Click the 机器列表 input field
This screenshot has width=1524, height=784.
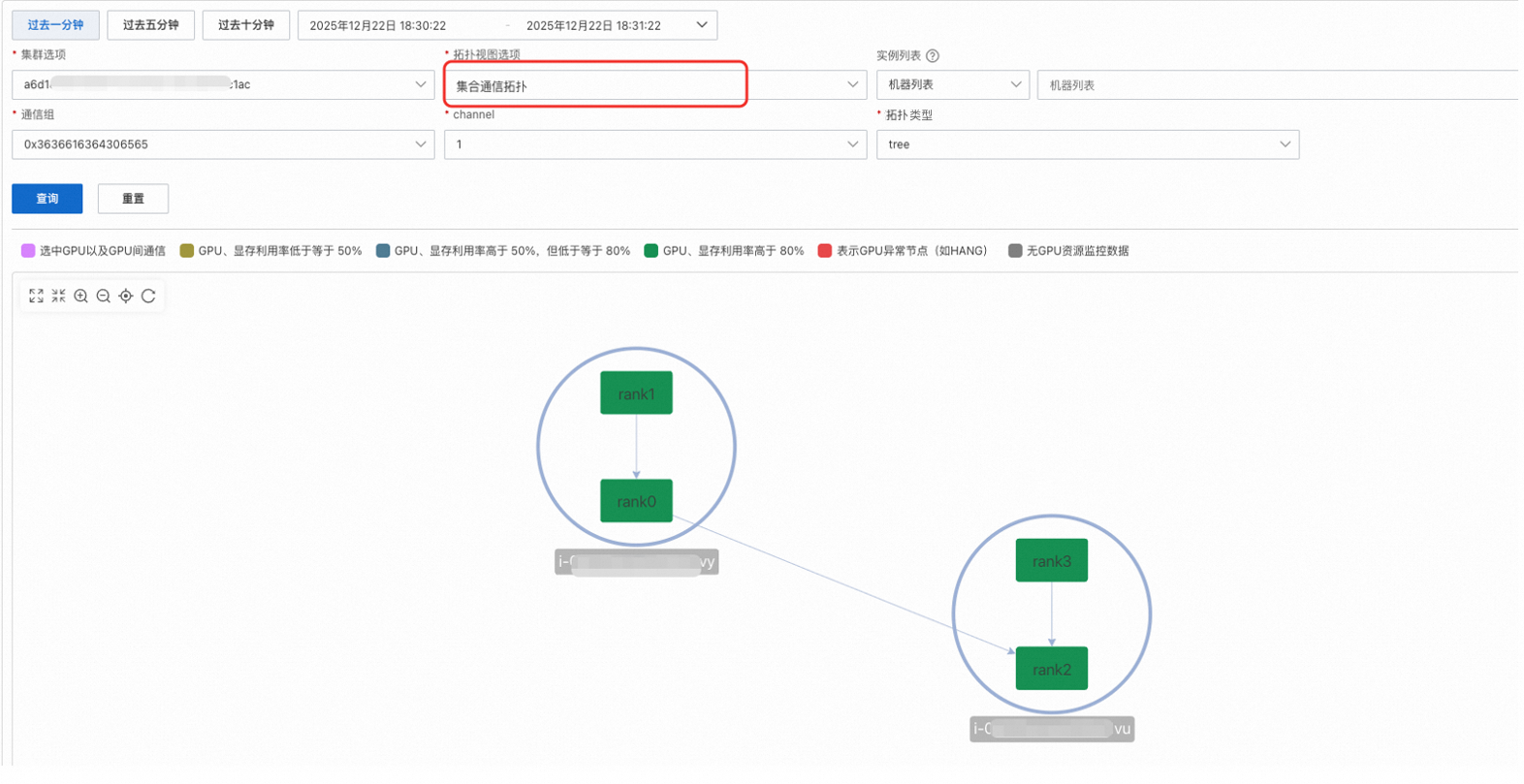coord(1278,84)
